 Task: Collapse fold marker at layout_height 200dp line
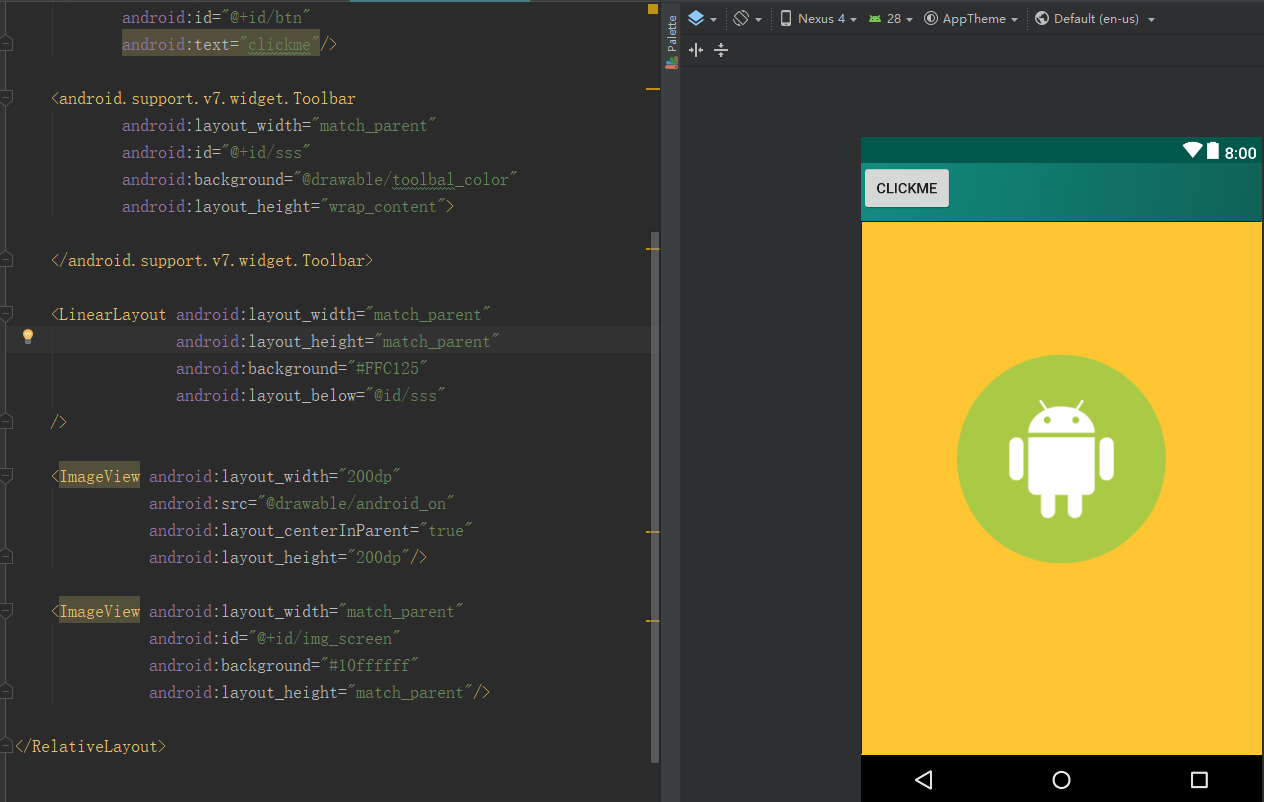tap(6, 557)
